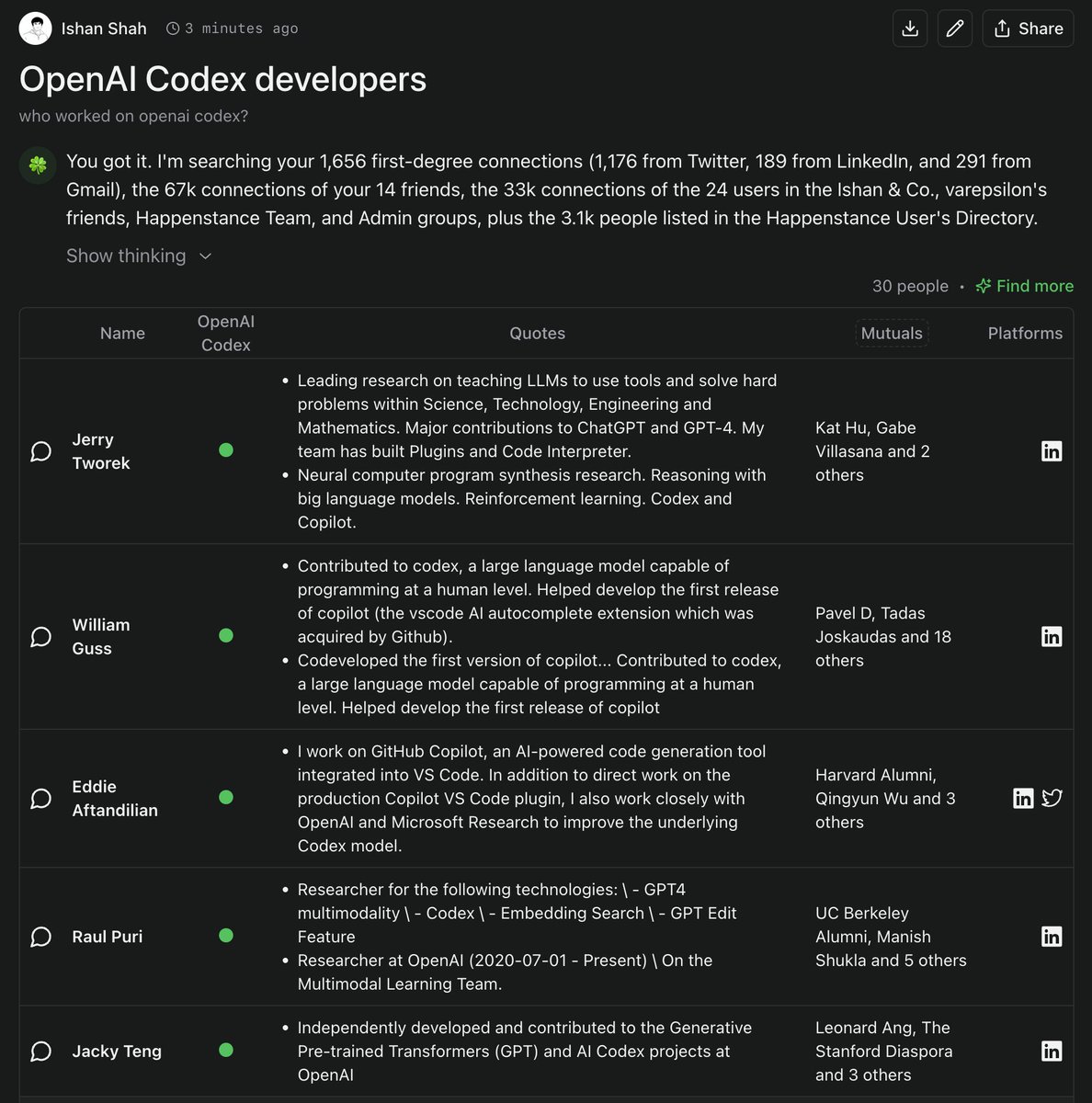Click mutuals 'Harvard Alumni, Qingyun Wu and 3 others'
Image resolution: width=1092 pixels, height=1103 pixels.
click(885, 798)
